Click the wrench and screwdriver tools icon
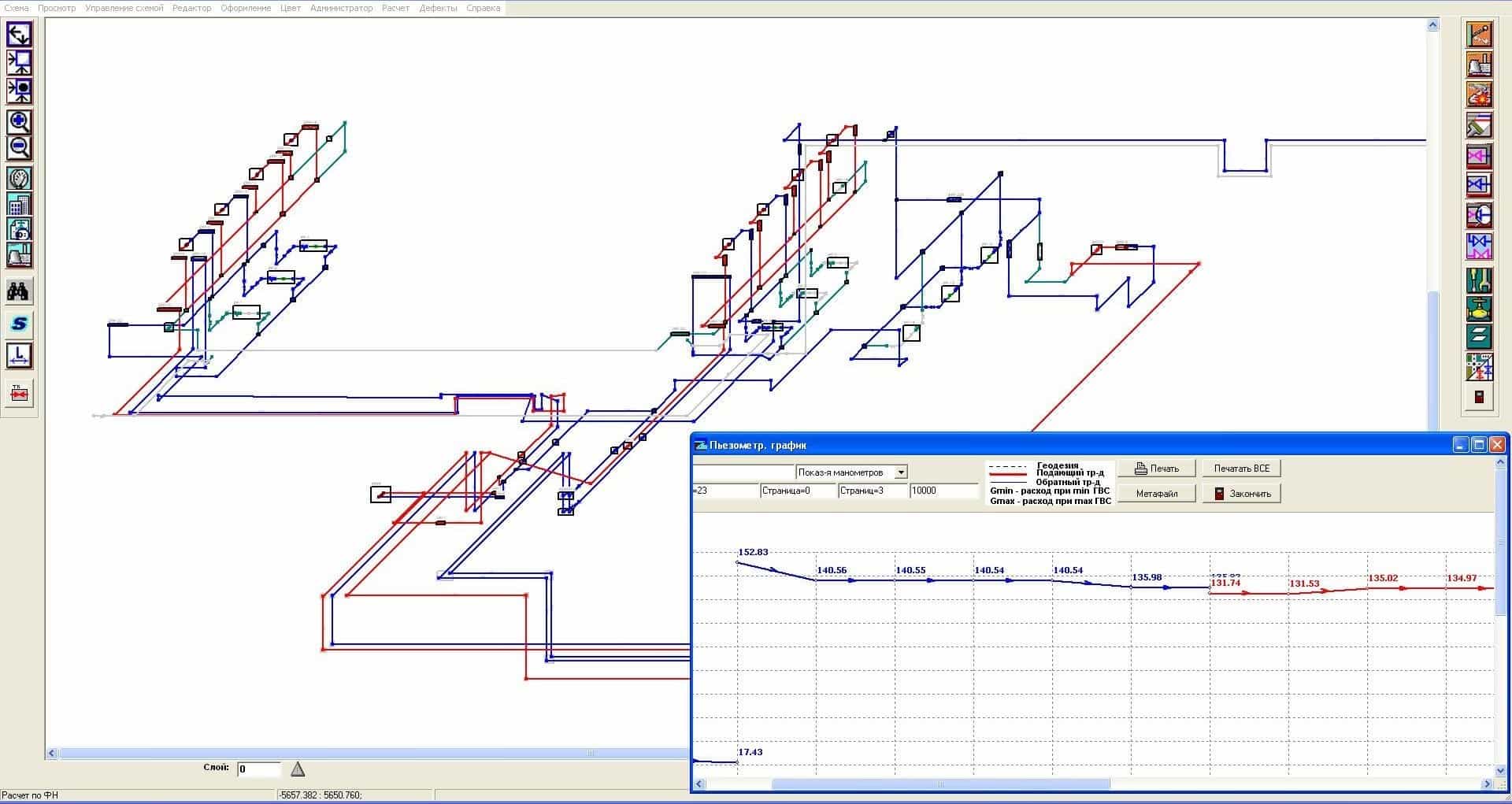This screenshot has height=804, width=1512. coord(1479,280)
